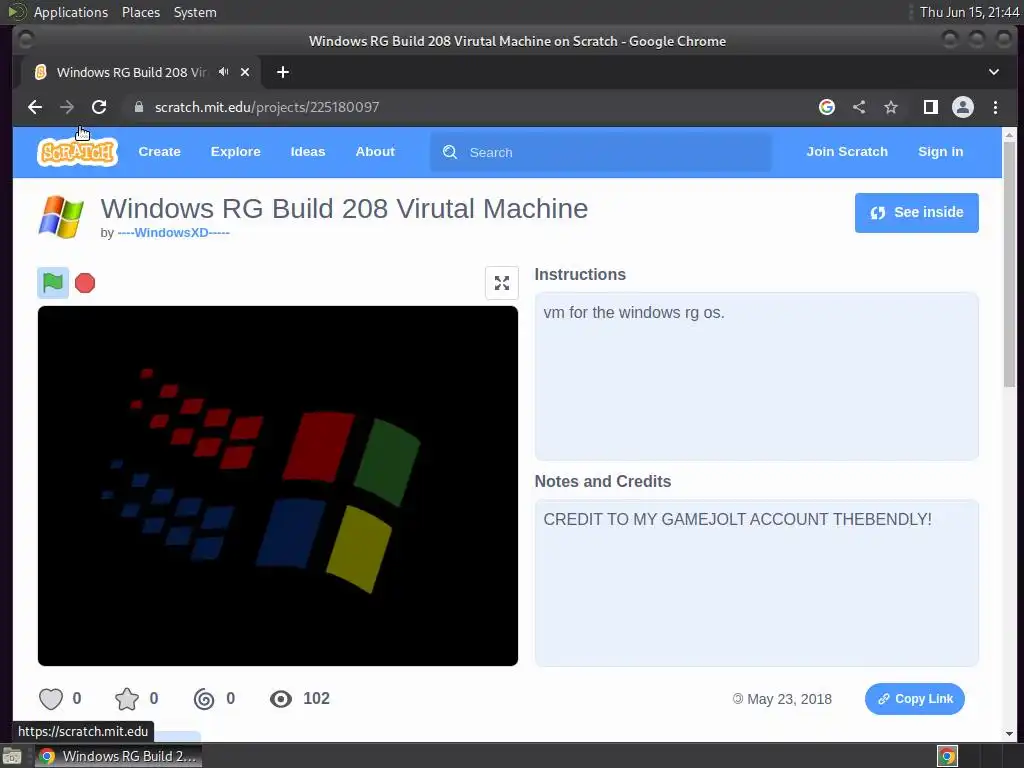
Task: Go back with Chrome's back arrow
Action: tap(35, 107)
